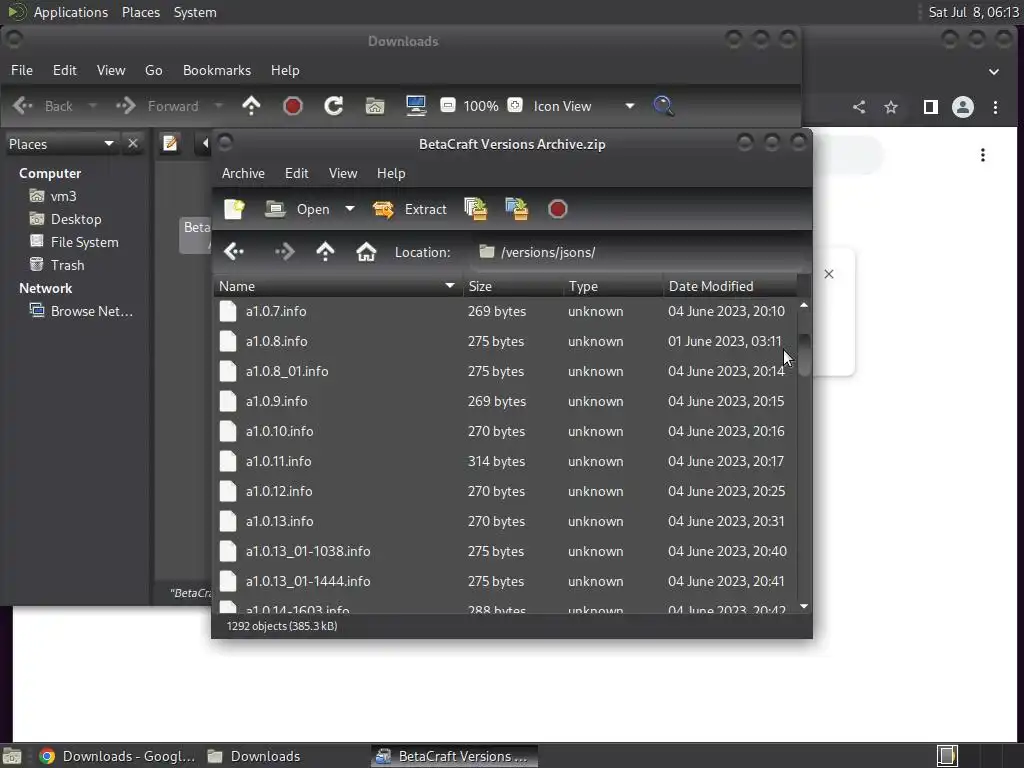The image size is (1024, 768).
Task: Open the Edit menu in archive manager
Action: pyautogui.click(x=296, y=173)
